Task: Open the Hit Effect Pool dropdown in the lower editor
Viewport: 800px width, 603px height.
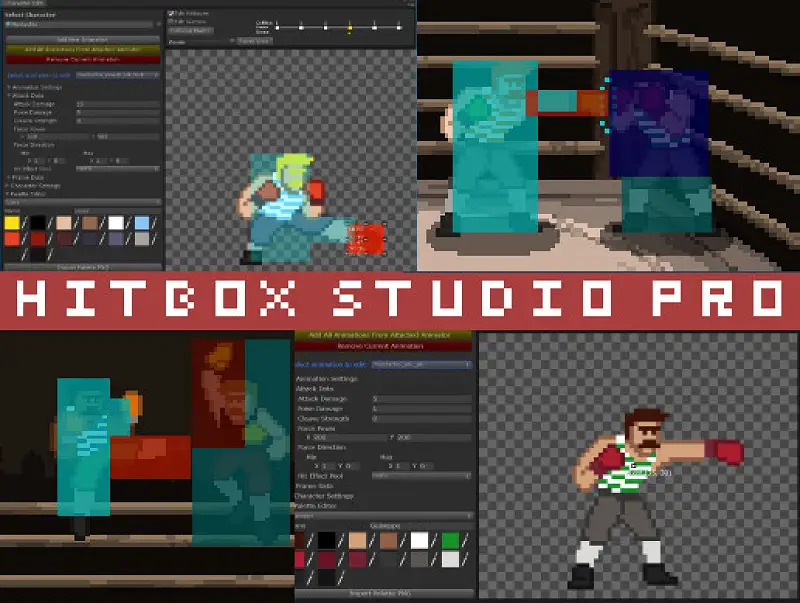Action: pos(421,476)
